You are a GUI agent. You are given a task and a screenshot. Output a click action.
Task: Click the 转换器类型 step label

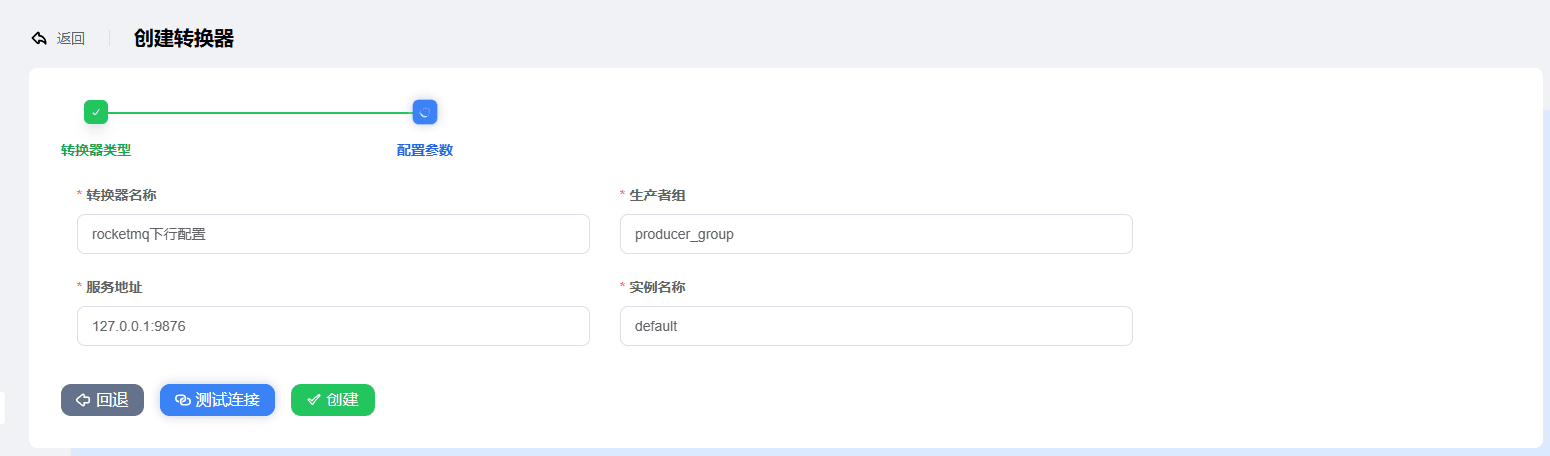(96, 150)
